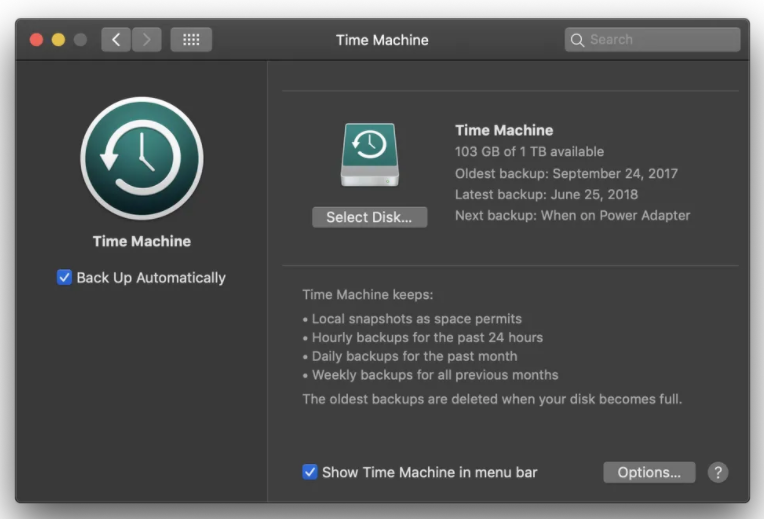The height and width of the screenshot is (519, 764).
Task: Open the Options... button
Action: click(x=649, y=472)
